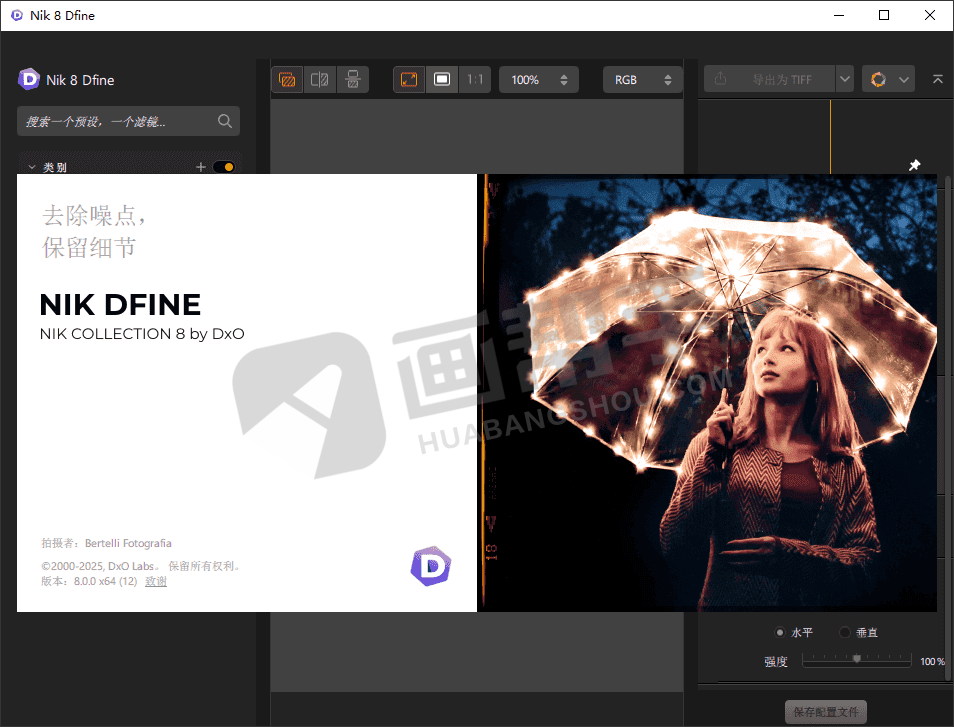This screenshot has height=727, width=954.
Task: Click the magnifier search icon
Action: point(225,121)
